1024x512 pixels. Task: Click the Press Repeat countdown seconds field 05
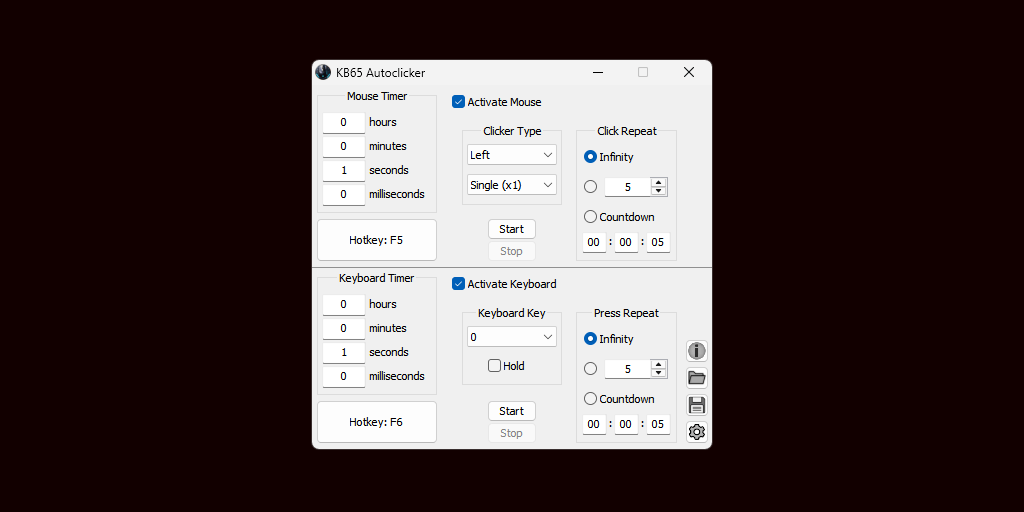click(658, 424)
